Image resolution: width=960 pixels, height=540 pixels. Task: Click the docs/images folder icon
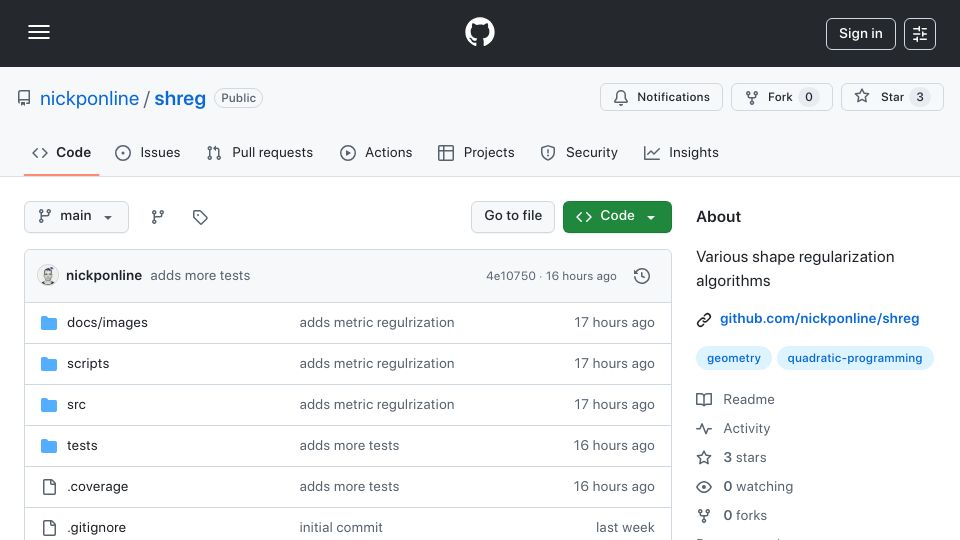click(x=49, y=323)
